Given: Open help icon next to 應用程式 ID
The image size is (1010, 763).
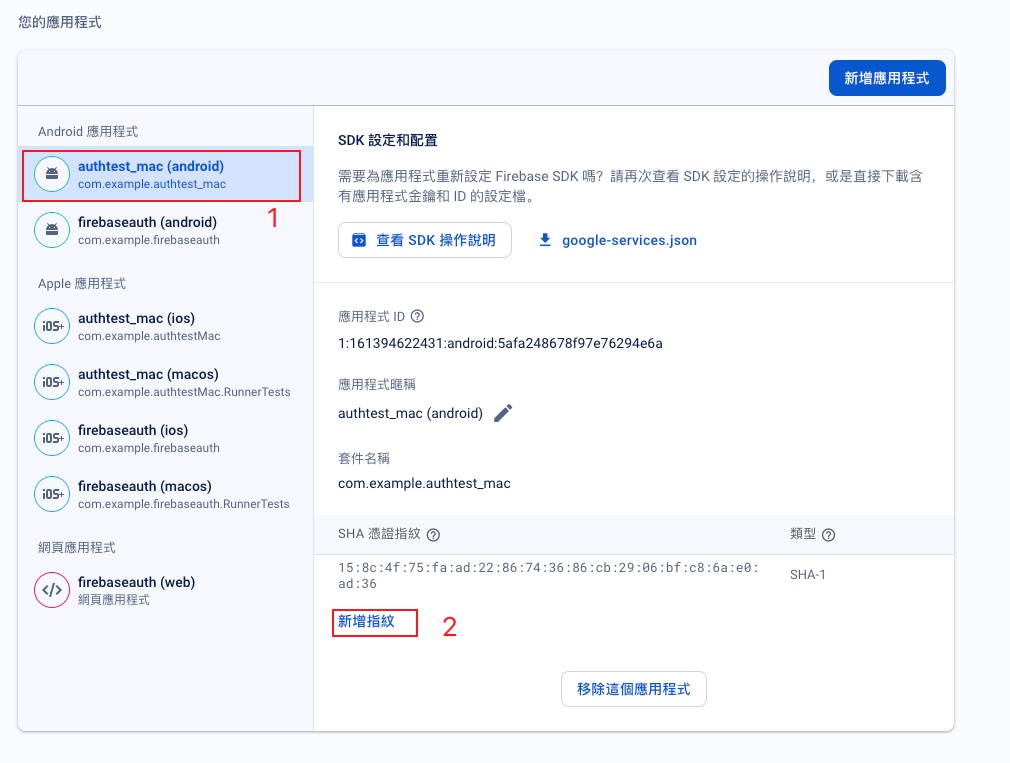Looking at the screenshot, I should (x=418, y=316).
